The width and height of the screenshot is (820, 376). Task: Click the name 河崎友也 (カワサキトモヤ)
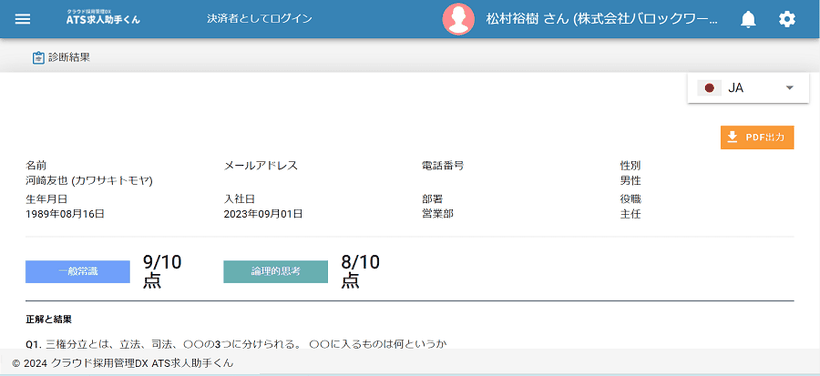coord(89,181)
